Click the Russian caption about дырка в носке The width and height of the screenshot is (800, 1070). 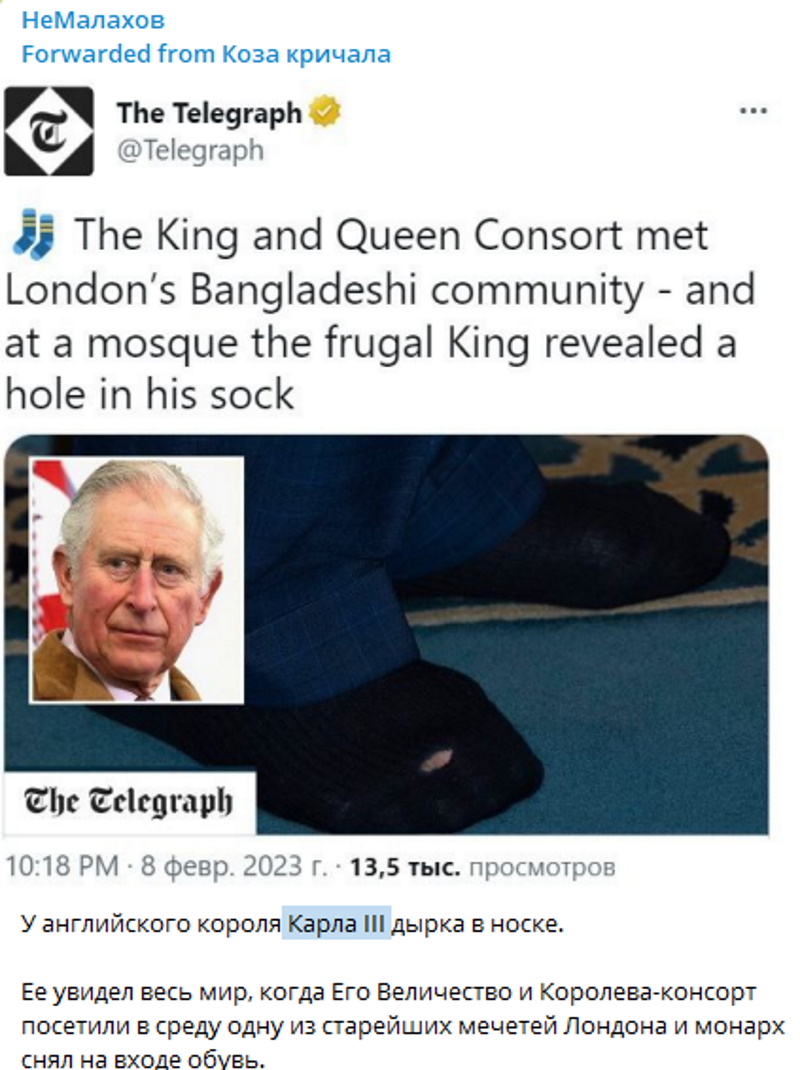point(293,924)
